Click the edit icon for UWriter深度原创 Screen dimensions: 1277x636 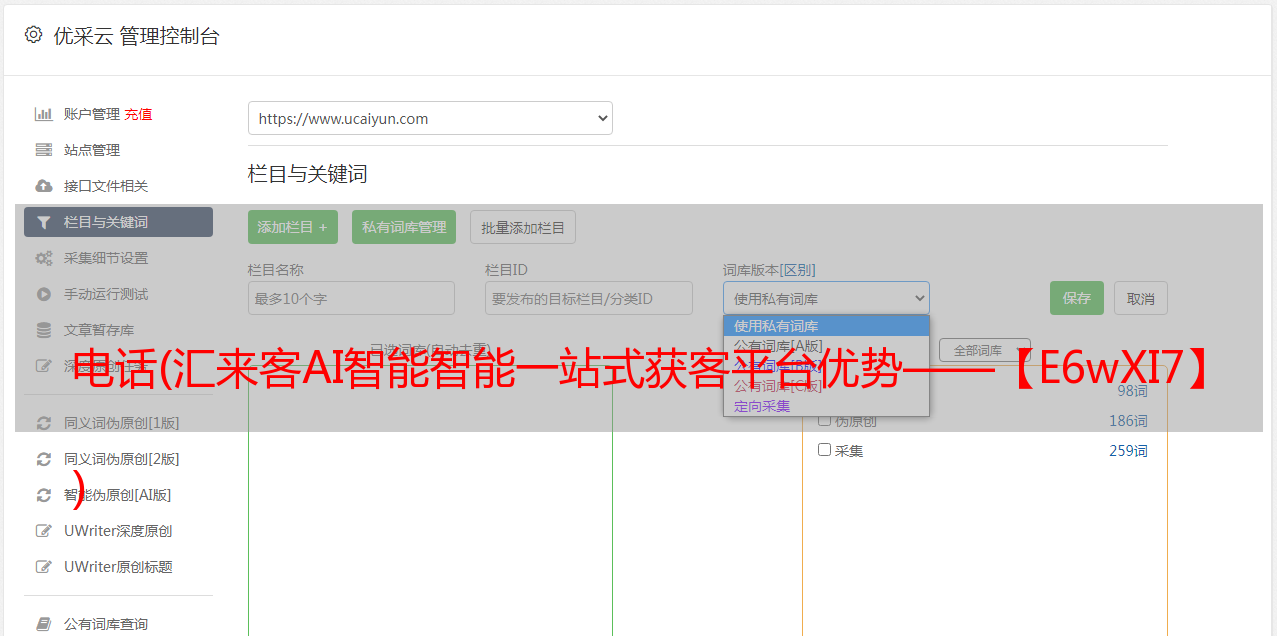point(43,531)
